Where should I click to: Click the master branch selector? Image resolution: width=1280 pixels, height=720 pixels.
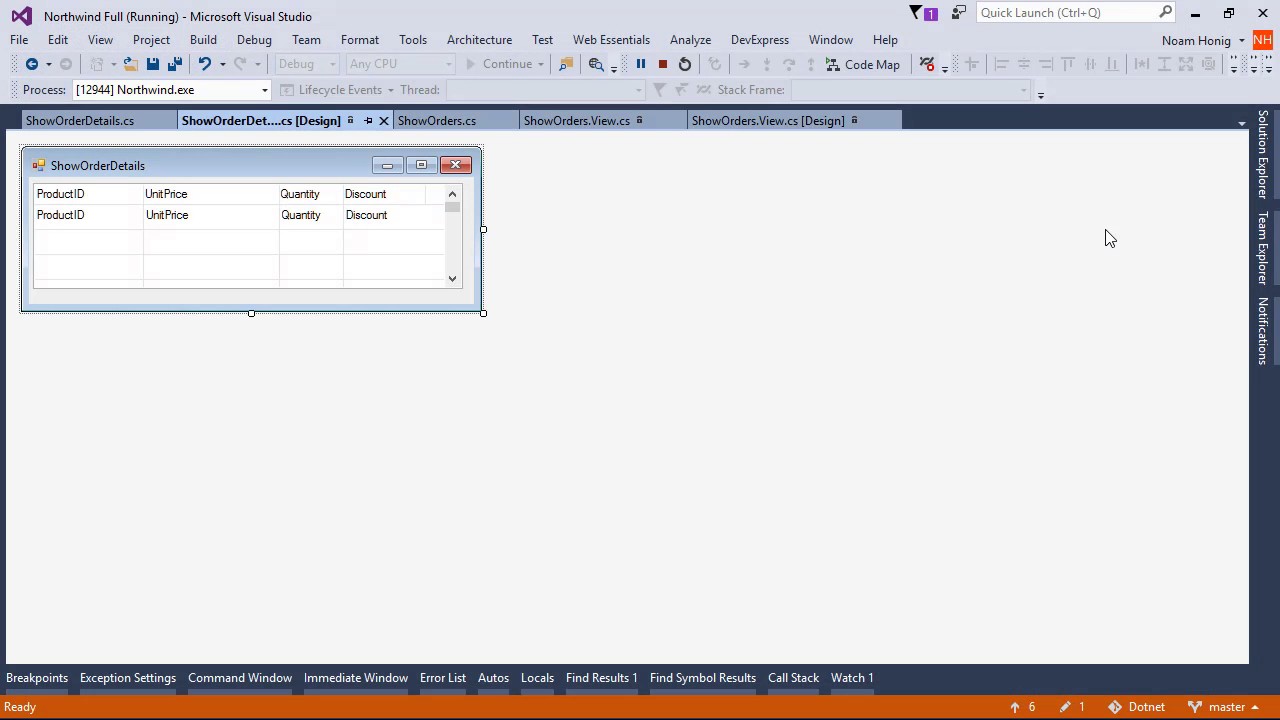1223,707
